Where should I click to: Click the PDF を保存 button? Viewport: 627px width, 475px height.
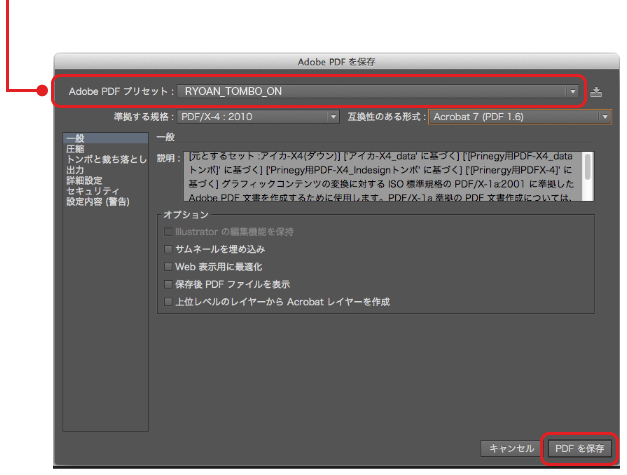(579, 449)
